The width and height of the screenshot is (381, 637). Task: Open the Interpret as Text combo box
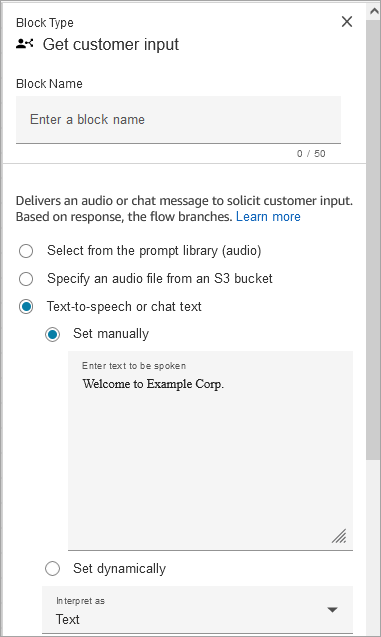coord(197,610)
